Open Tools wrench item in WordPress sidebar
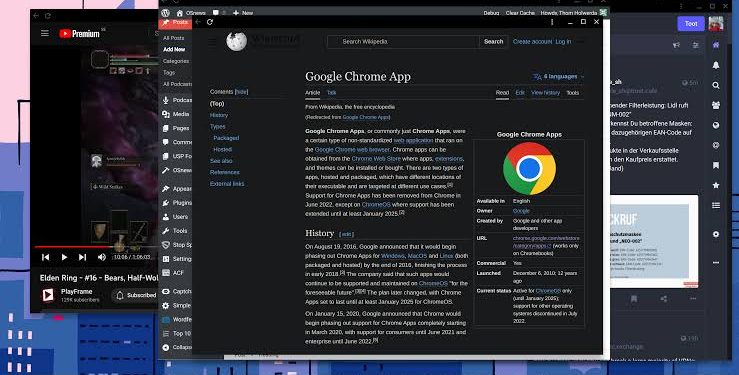This screenshot has height=375, width=739. [176, 231]
